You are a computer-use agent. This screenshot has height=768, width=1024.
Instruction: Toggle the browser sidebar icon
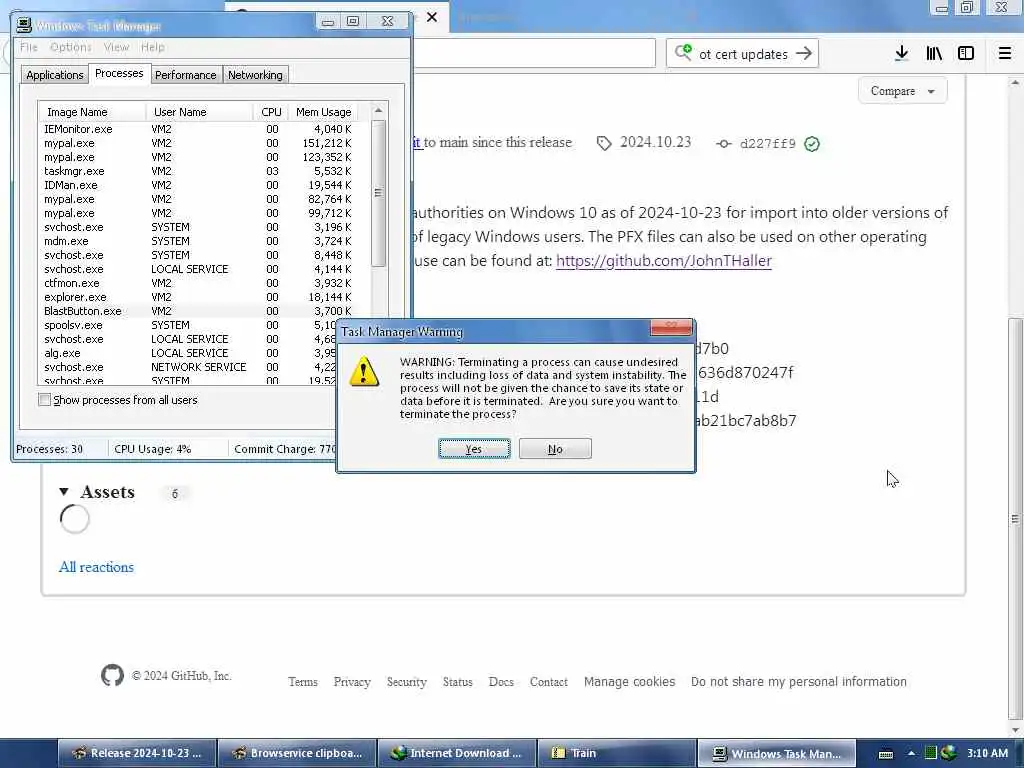point(966,54)
